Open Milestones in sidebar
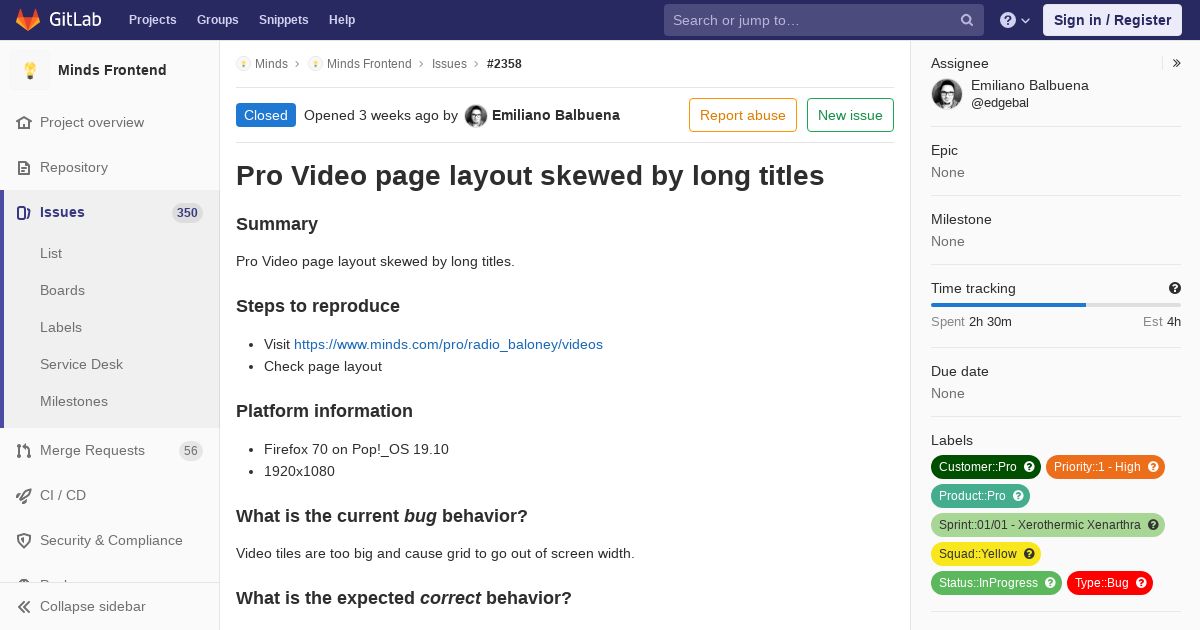 click(74, 402)
